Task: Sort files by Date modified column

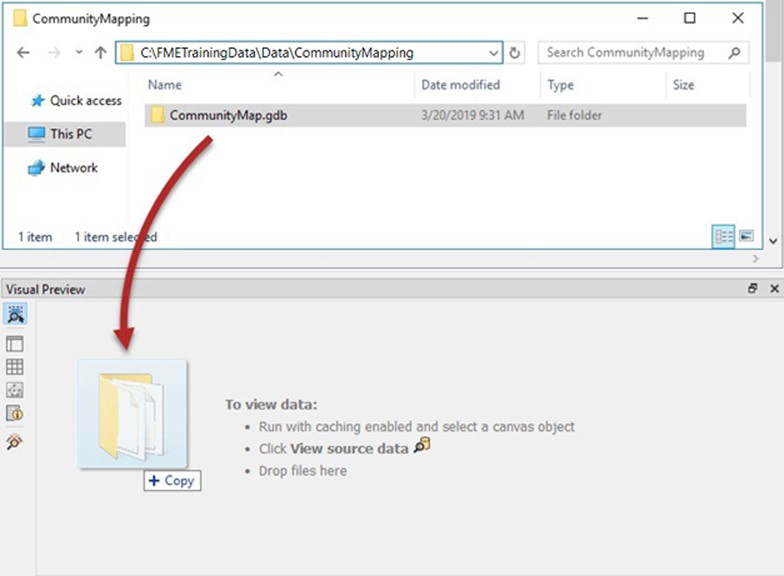Action: [460, 85]
